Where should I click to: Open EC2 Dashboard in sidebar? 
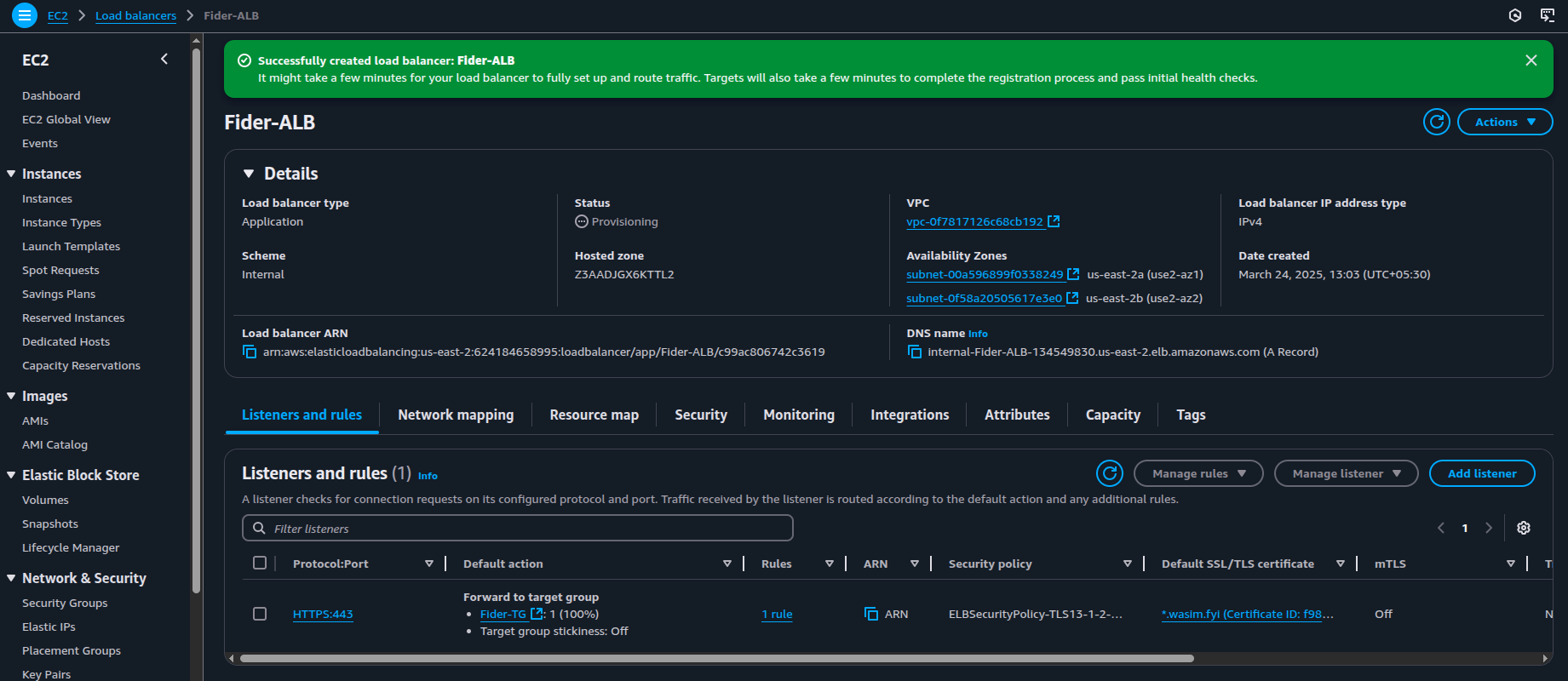[x=51, y=95]
